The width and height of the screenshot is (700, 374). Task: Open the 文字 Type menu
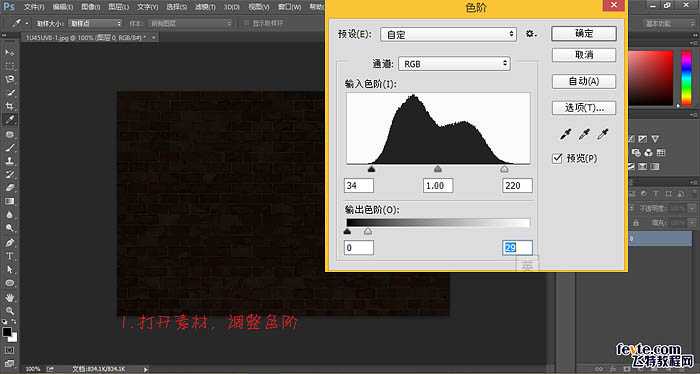[x=147, y=7]
